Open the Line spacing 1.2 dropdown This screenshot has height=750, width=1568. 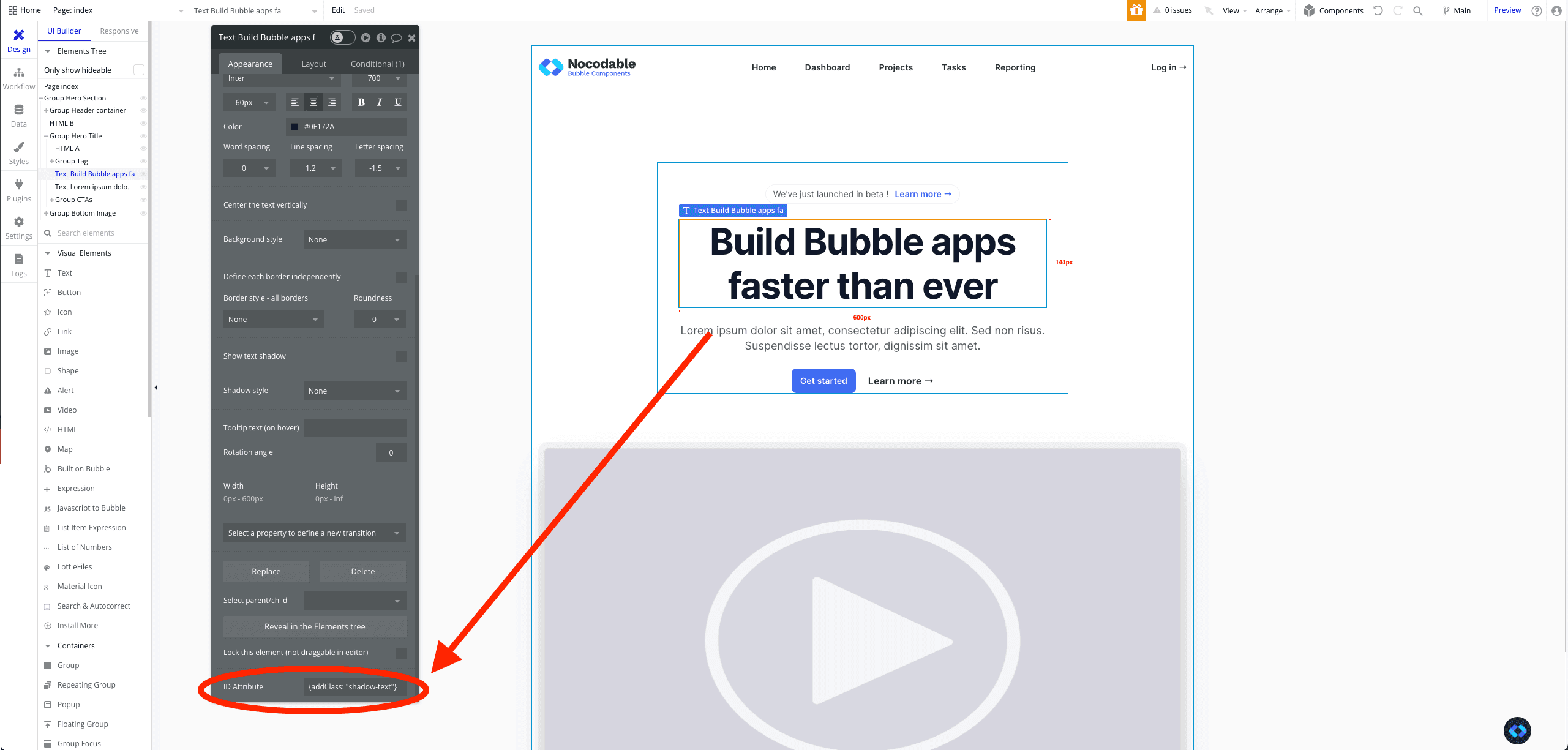click(316, 168)
